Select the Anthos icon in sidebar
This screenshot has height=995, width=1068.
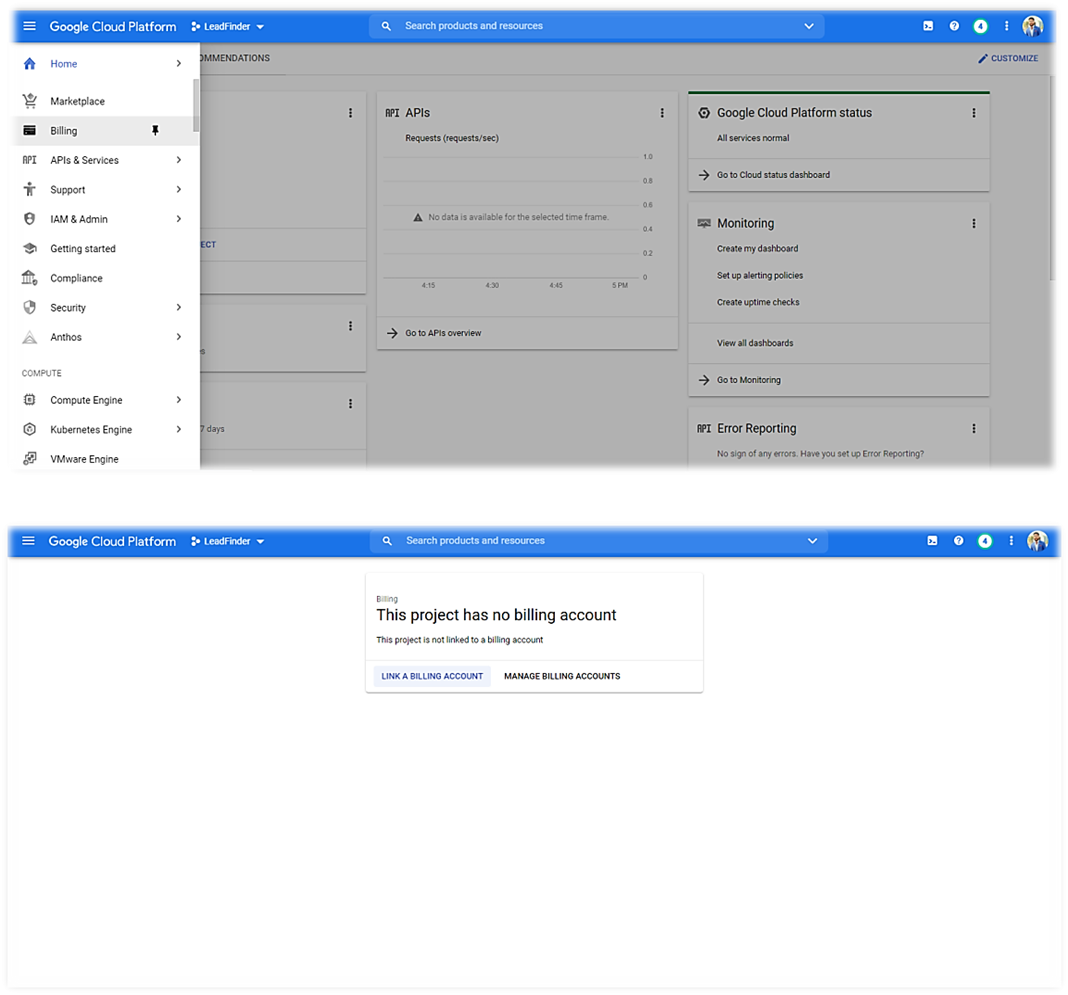[30, 338]
